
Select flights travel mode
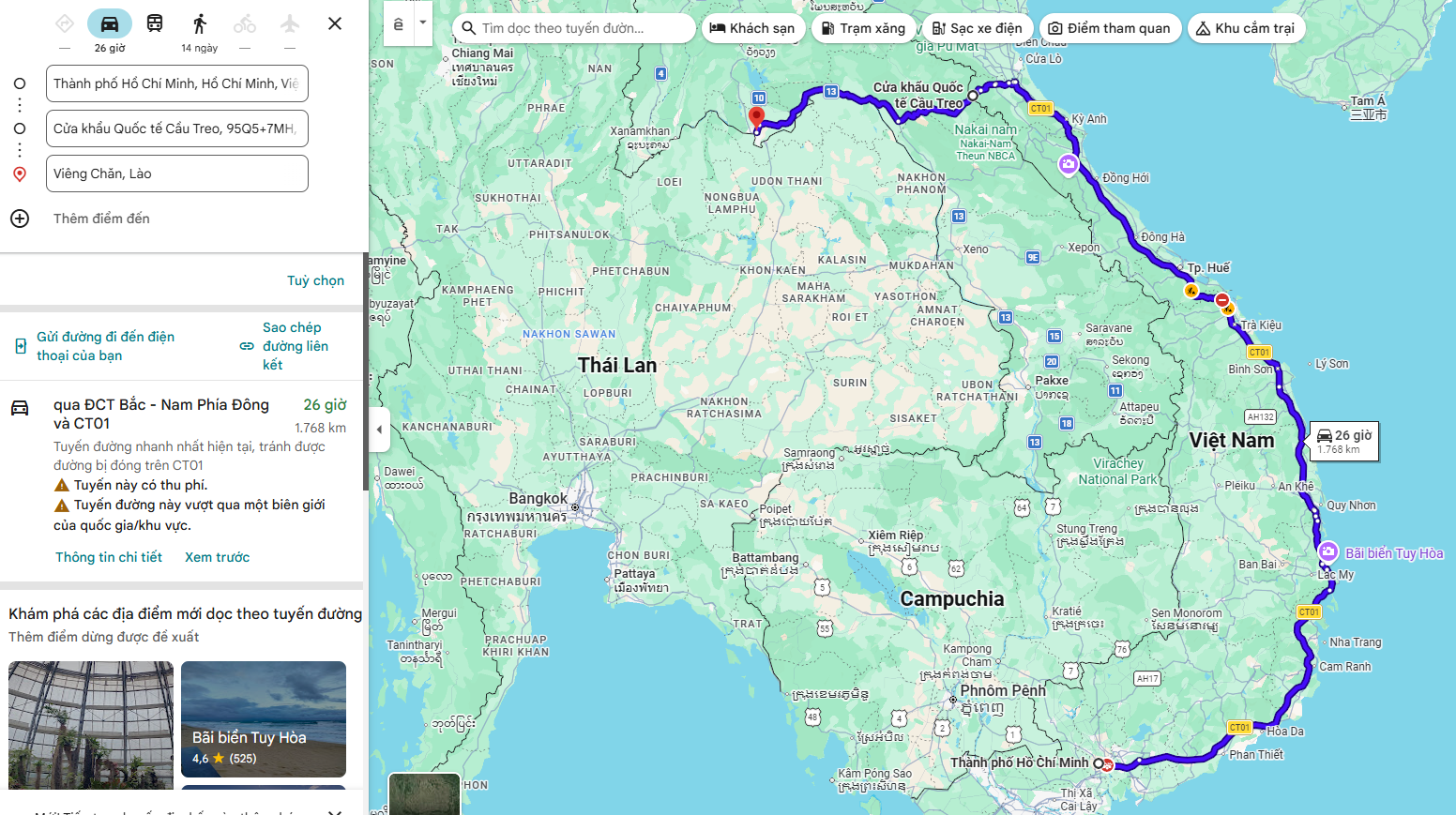(x=290, y=23)
